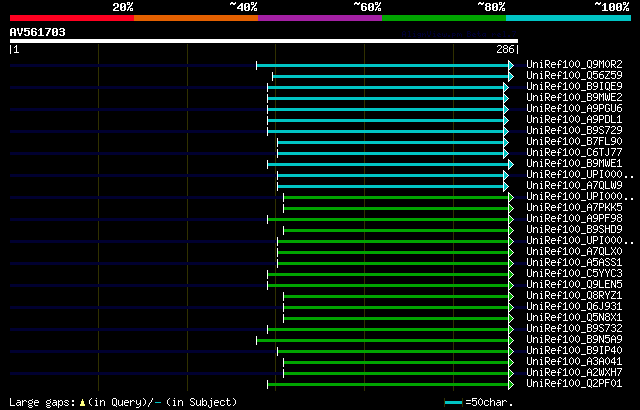Choose the UniRef100_A5ASS1 label
640x410 pixels.
pyautogui.click(x=574, y=263)
